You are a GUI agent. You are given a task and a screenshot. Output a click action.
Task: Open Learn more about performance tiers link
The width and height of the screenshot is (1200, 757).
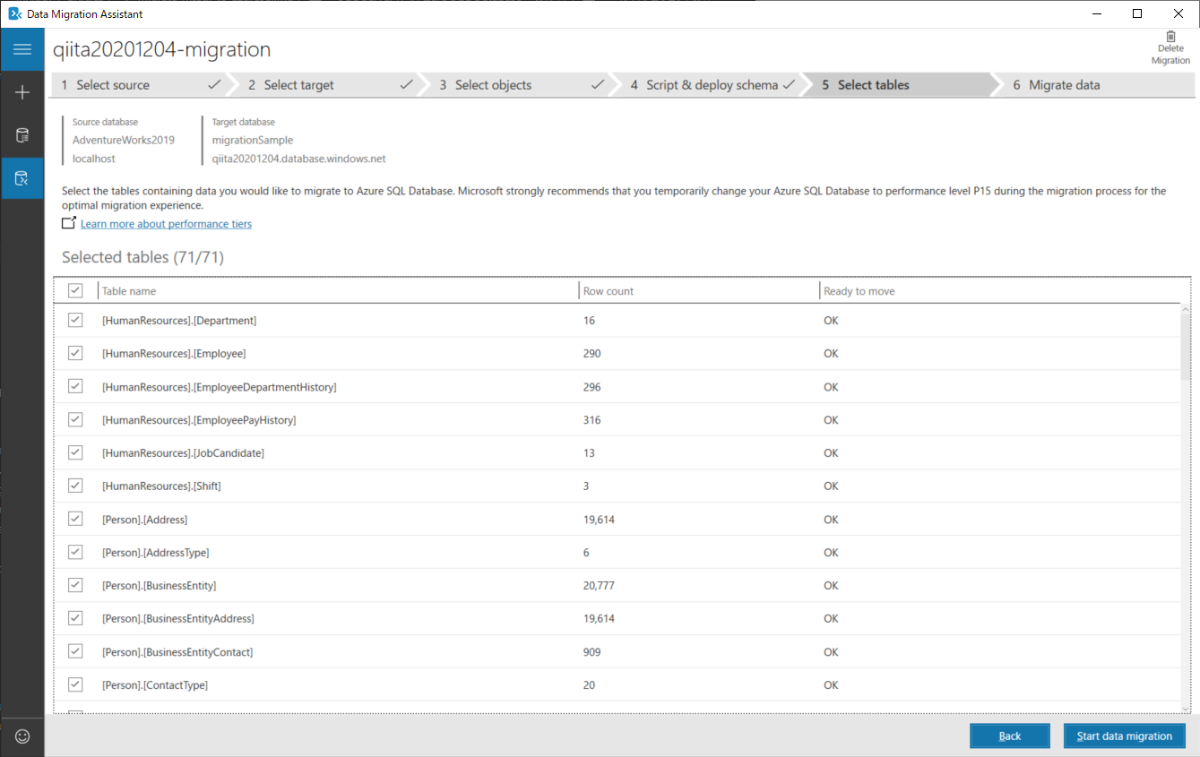coord(166,224)
